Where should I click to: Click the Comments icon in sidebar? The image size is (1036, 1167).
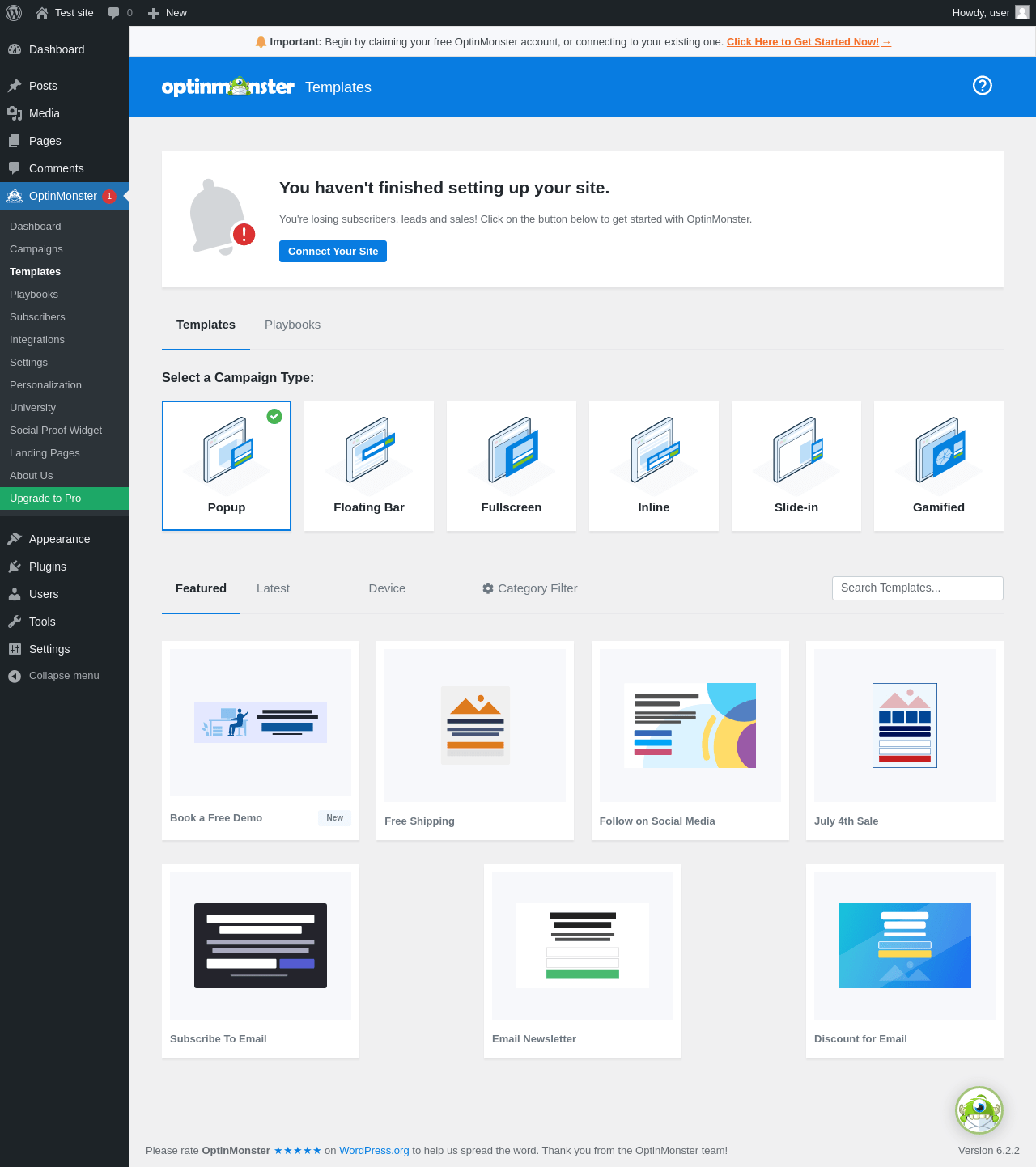(15, 168)
